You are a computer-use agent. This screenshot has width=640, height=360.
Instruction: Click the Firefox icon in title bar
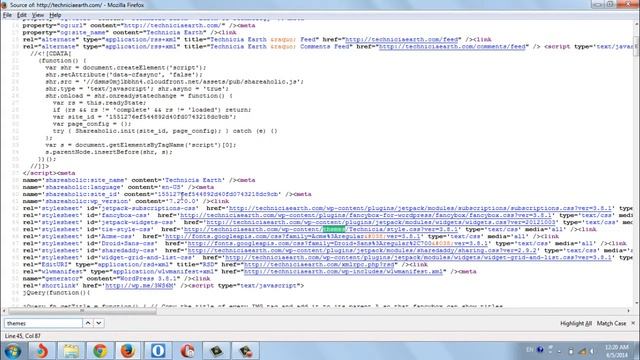(x=4, y=5)
